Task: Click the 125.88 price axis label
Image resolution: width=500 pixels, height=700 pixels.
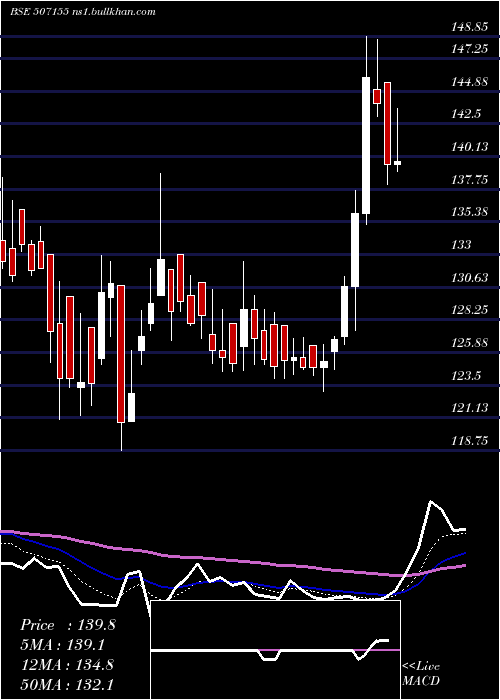Action: (469, 343)
